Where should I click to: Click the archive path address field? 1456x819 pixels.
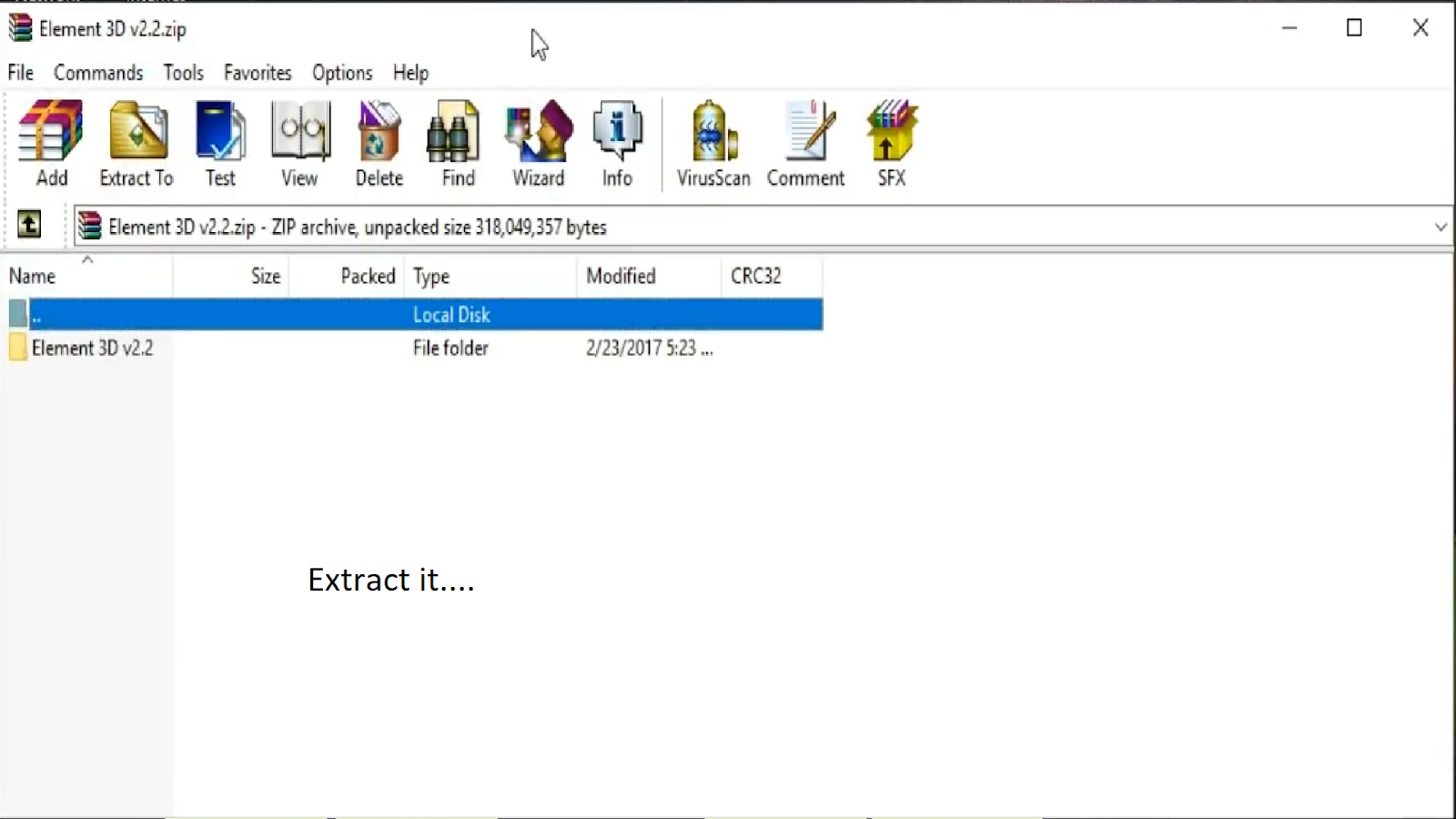763,227
